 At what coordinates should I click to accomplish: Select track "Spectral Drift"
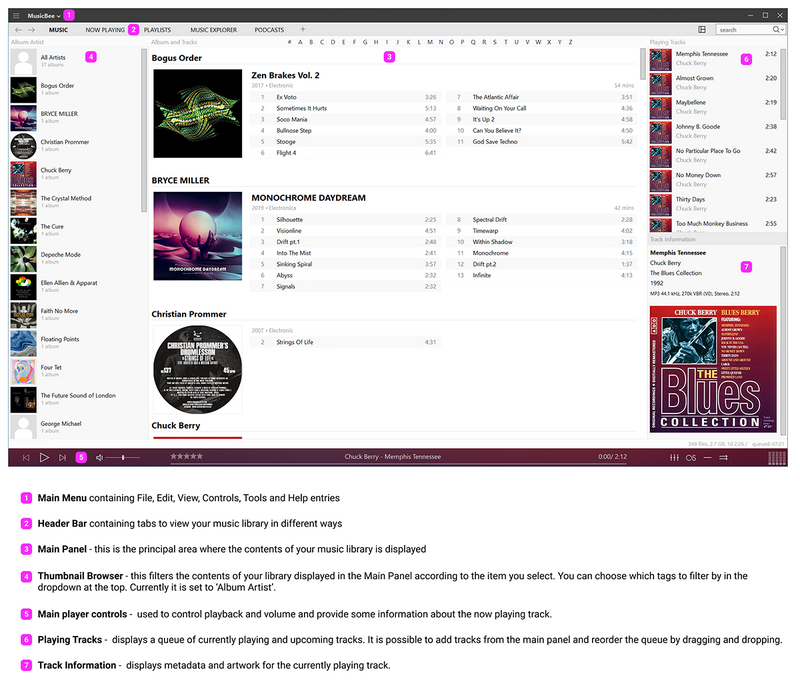pos(541,219)
